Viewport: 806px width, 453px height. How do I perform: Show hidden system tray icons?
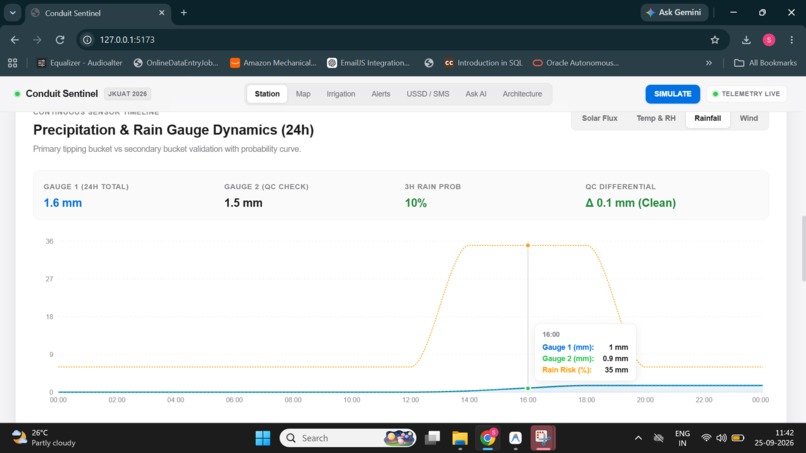[x=638, y=438]
